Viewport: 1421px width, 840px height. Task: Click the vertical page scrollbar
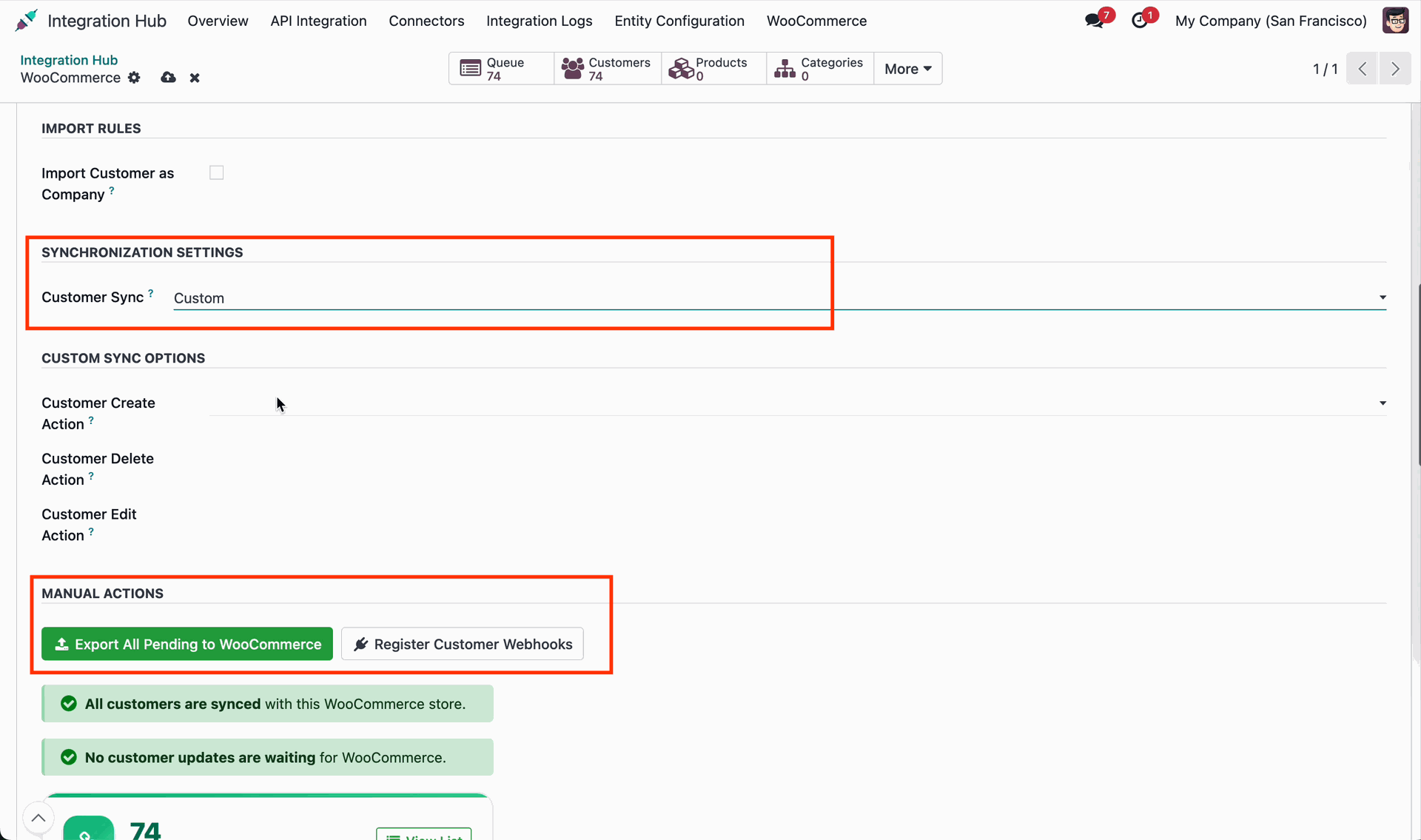pos(1418,374)
